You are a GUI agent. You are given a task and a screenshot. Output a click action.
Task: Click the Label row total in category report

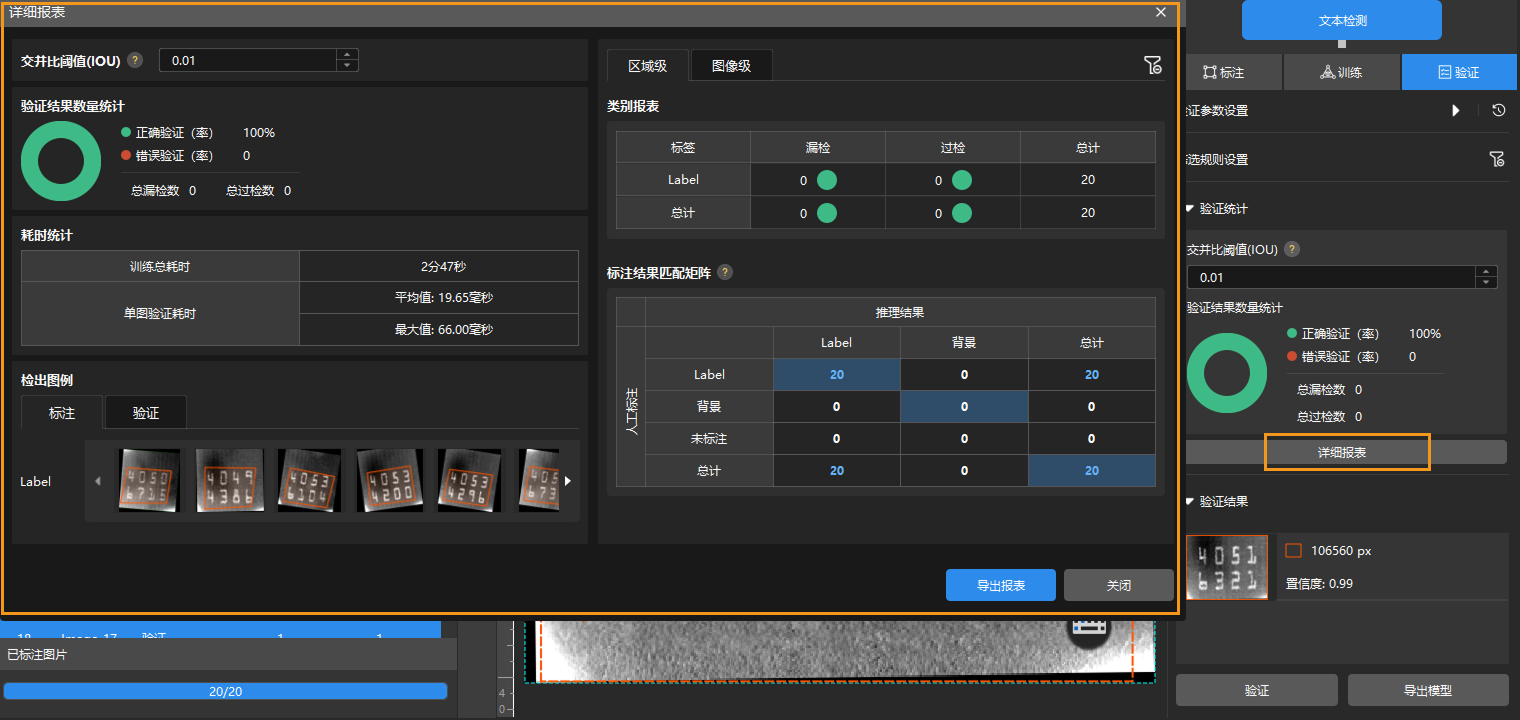coord(1088,180)
